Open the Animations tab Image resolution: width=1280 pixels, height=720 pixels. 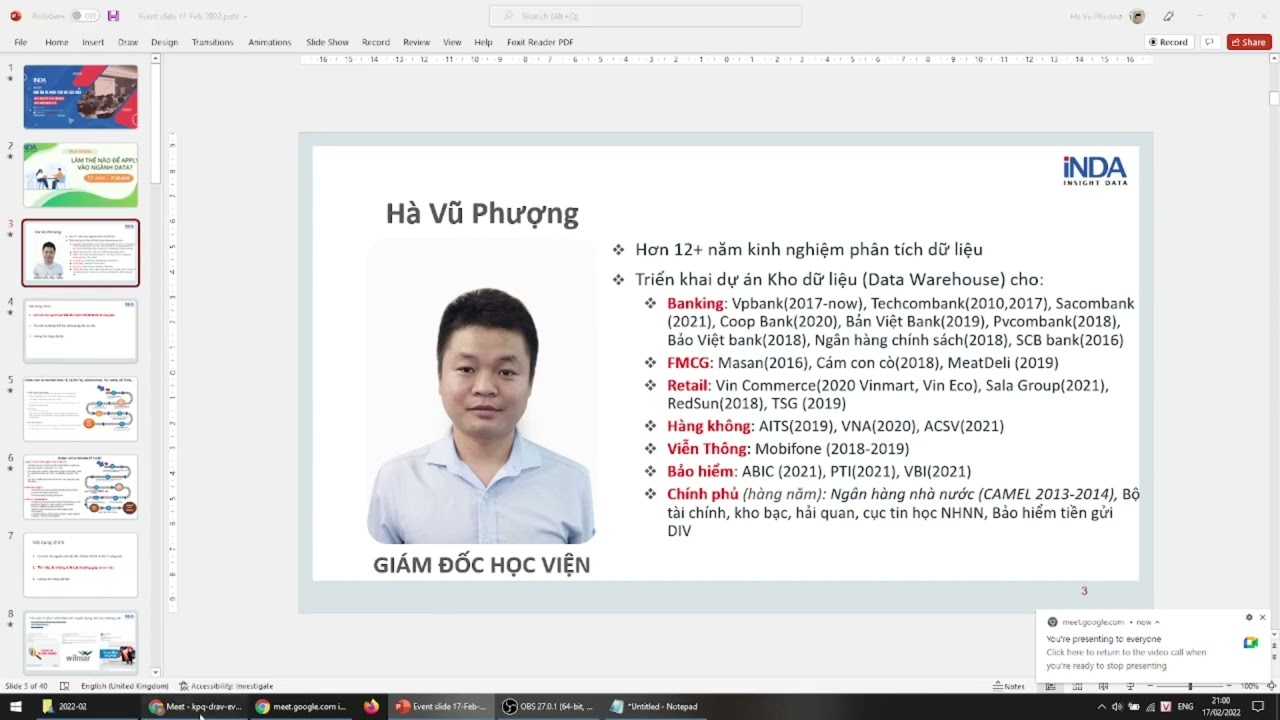click(x=270, y=42)
